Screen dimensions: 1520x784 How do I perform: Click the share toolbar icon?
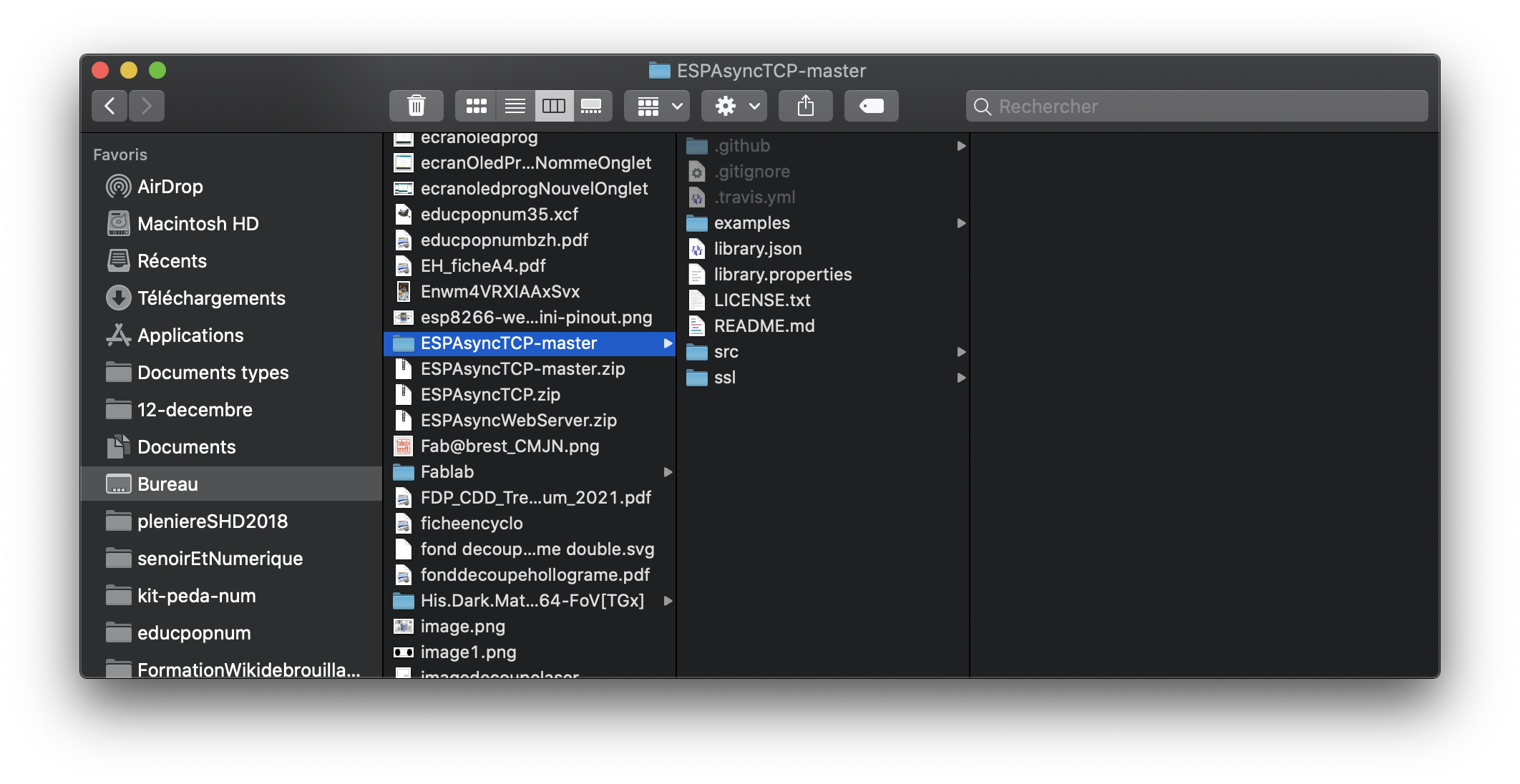point(805,106)
